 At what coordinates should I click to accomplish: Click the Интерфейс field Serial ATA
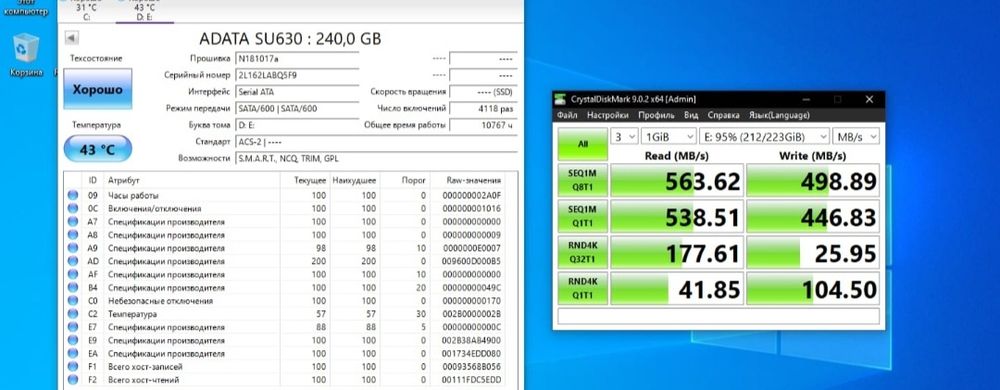(297, 92)
